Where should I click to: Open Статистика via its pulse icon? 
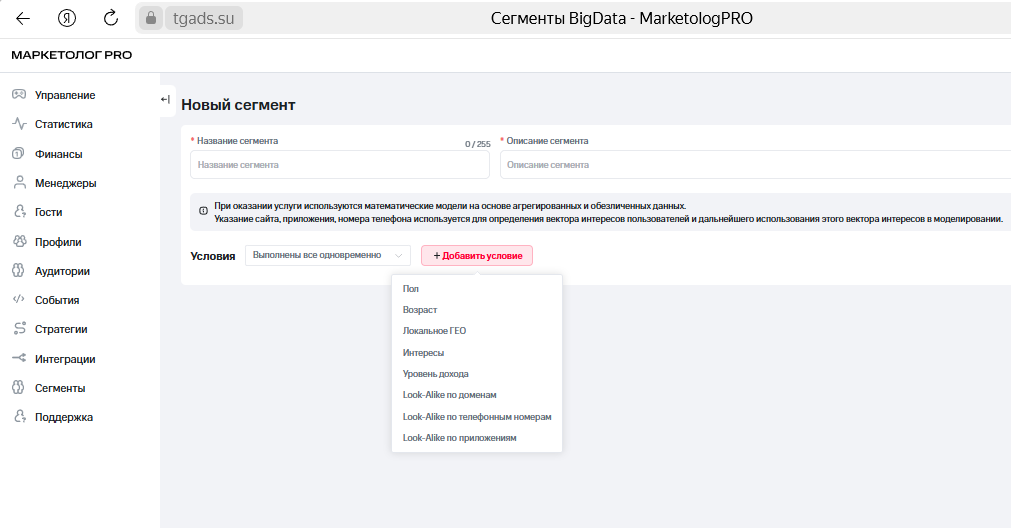click(x=18, y=124)
